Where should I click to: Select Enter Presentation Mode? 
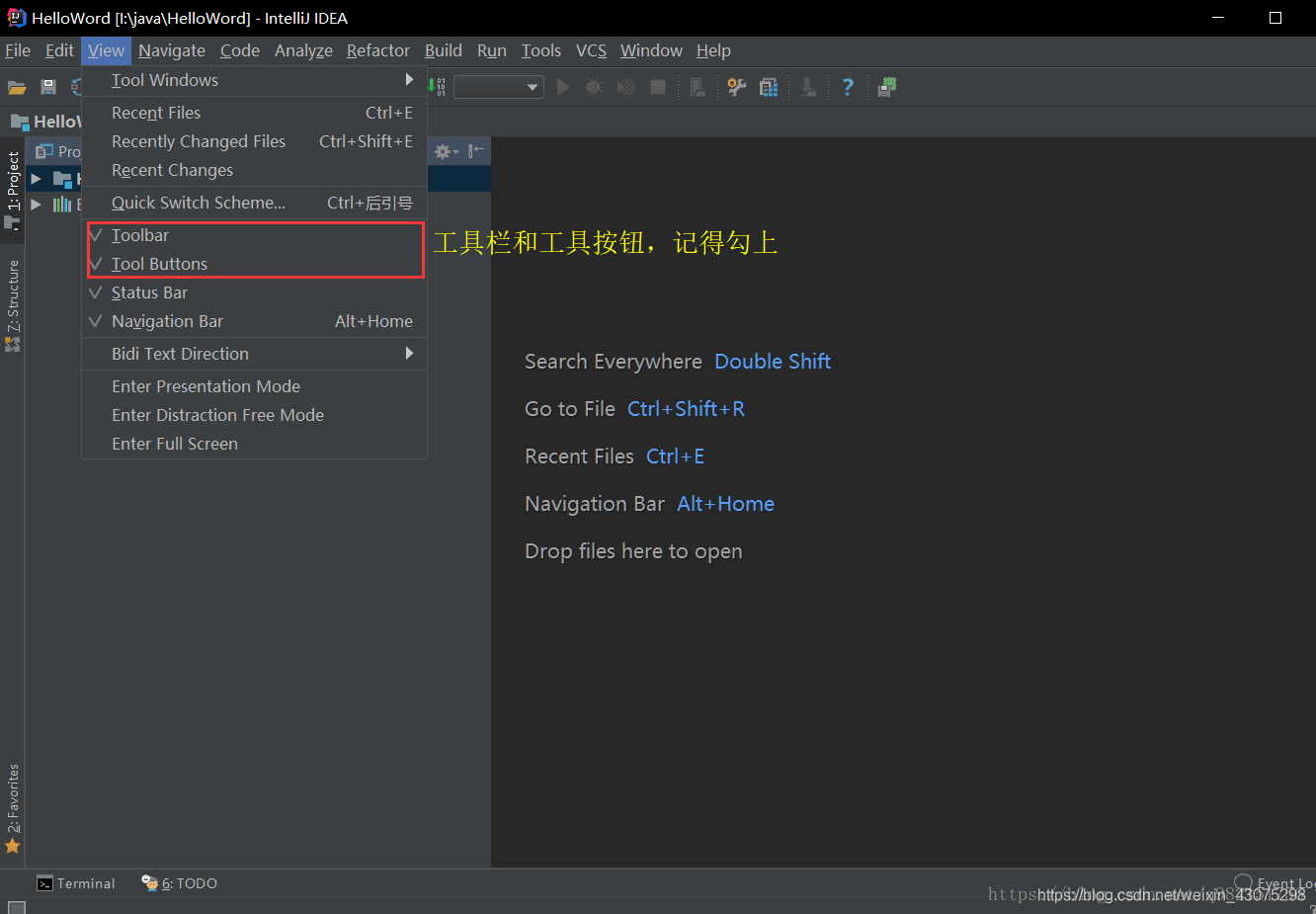coord(255,386)
